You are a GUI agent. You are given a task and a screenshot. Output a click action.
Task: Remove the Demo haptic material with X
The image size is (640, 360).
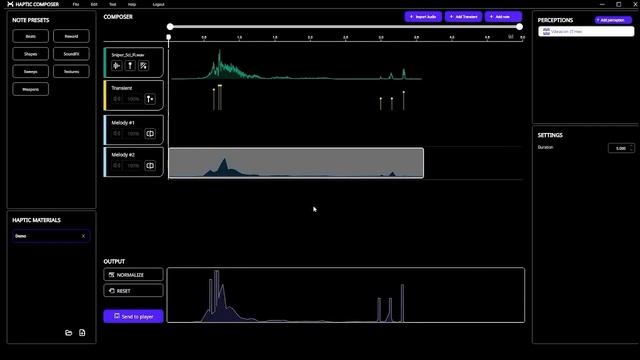click(83, 236)
